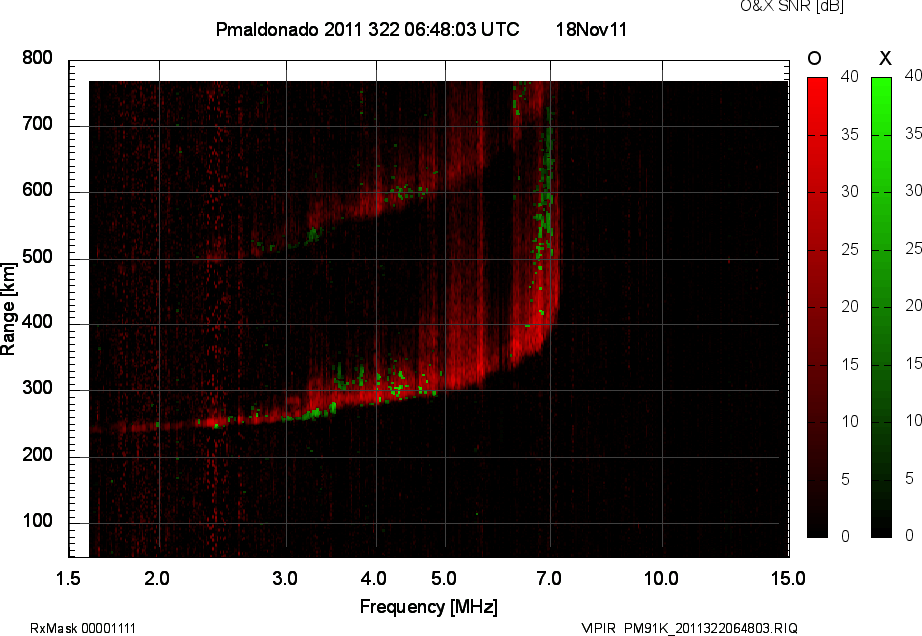The height and width of the screenshot is (636, 922).
Task: Click the 15 label on O colorbar
Action: [850, 365]
